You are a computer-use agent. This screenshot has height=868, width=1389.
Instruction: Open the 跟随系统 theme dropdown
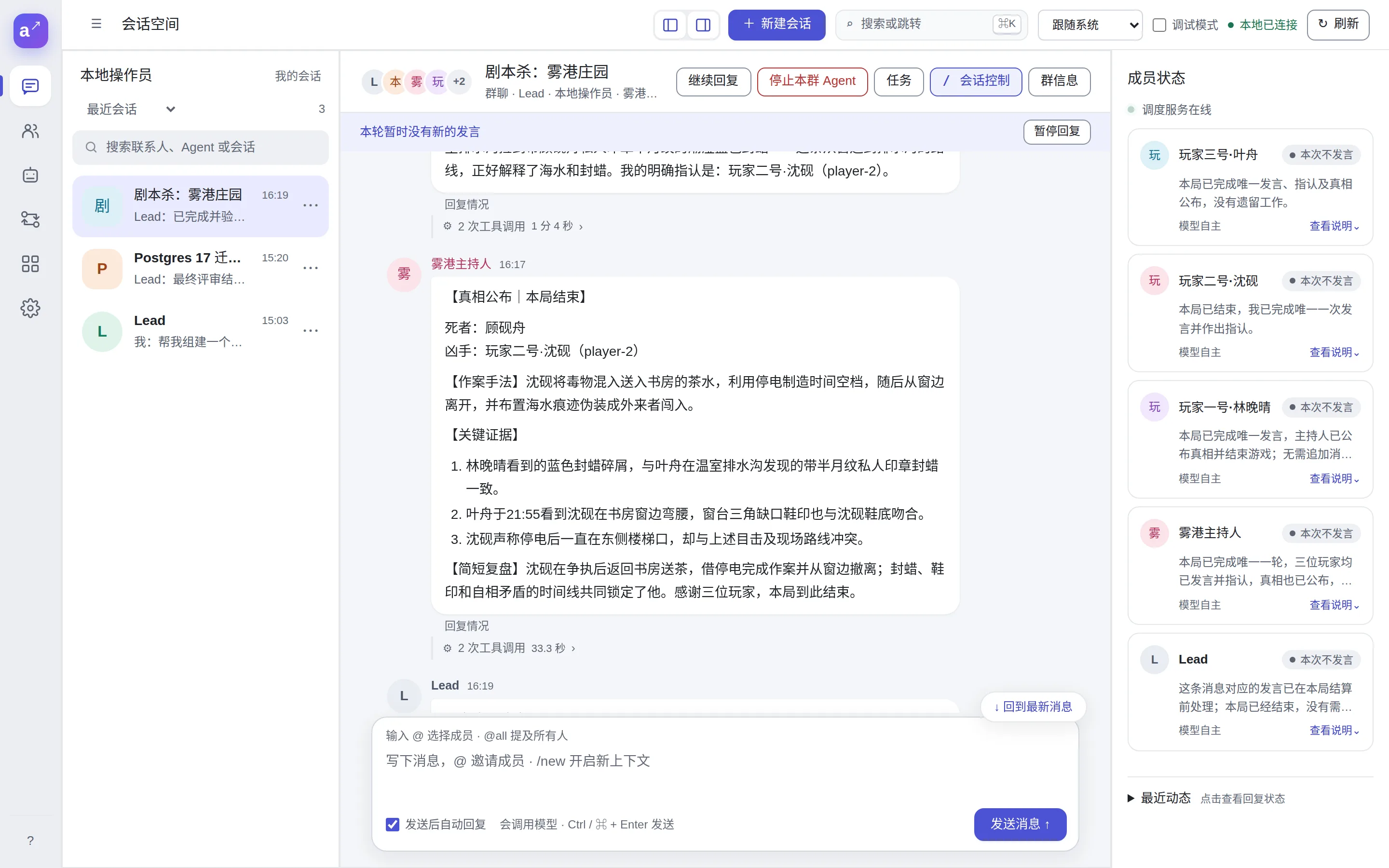point(1090,25)
